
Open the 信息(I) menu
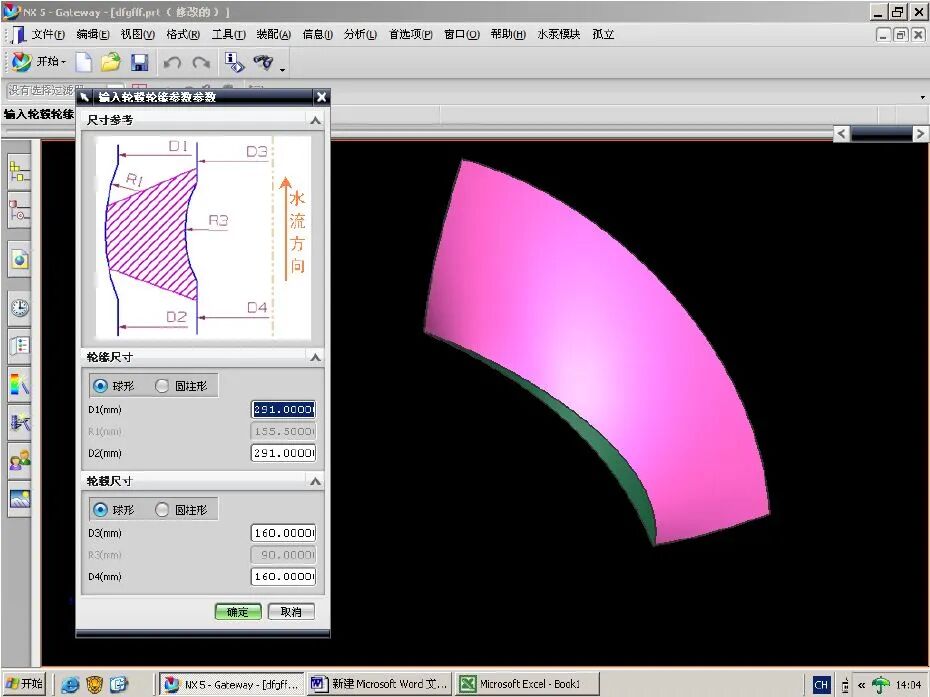click(317, 34)
